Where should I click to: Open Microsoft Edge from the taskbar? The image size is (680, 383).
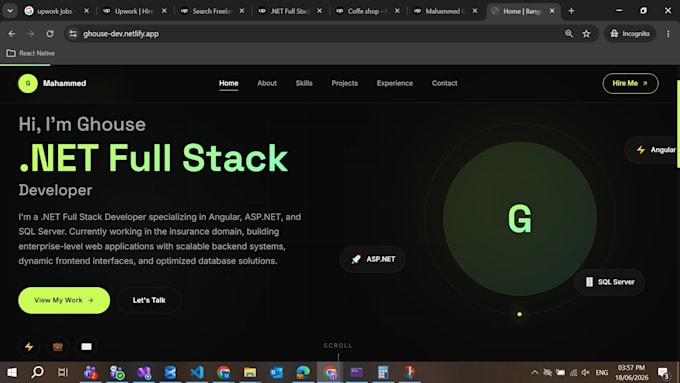(303, 372)
